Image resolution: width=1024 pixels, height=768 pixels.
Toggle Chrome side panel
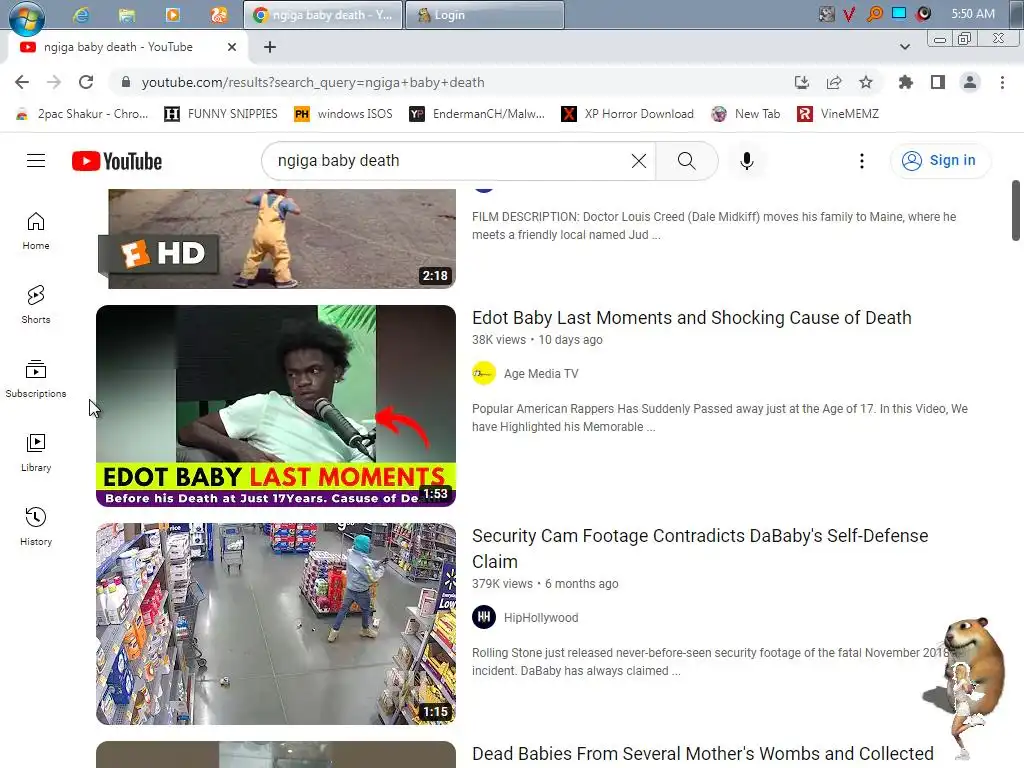pyautogui.click(x=938, y=82)
